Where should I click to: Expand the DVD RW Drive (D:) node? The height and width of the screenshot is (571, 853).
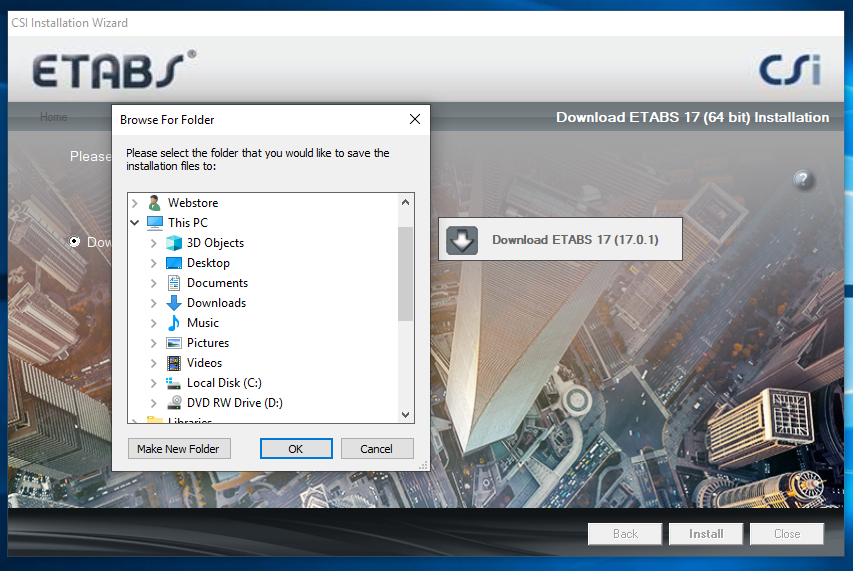coord(154,404)
